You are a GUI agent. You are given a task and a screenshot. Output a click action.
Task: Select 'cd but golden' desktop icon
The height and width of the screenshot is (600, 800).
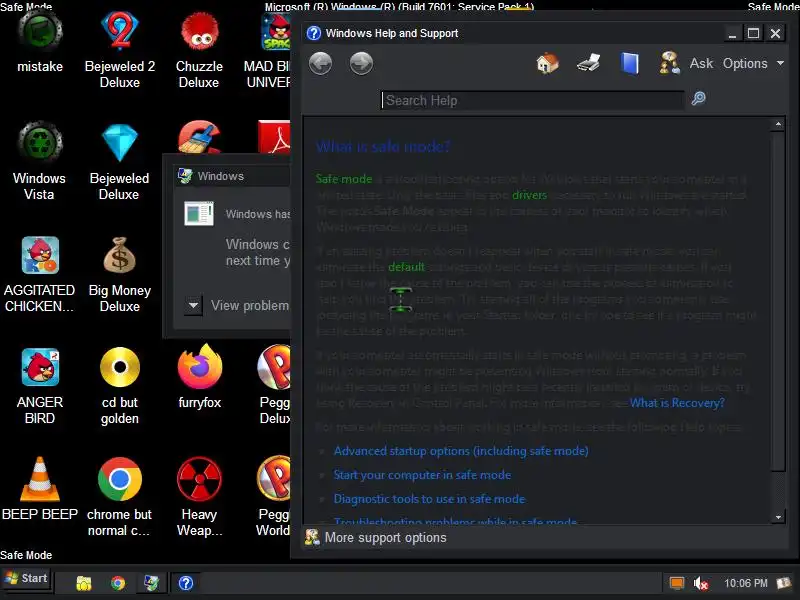click(119, 386)
